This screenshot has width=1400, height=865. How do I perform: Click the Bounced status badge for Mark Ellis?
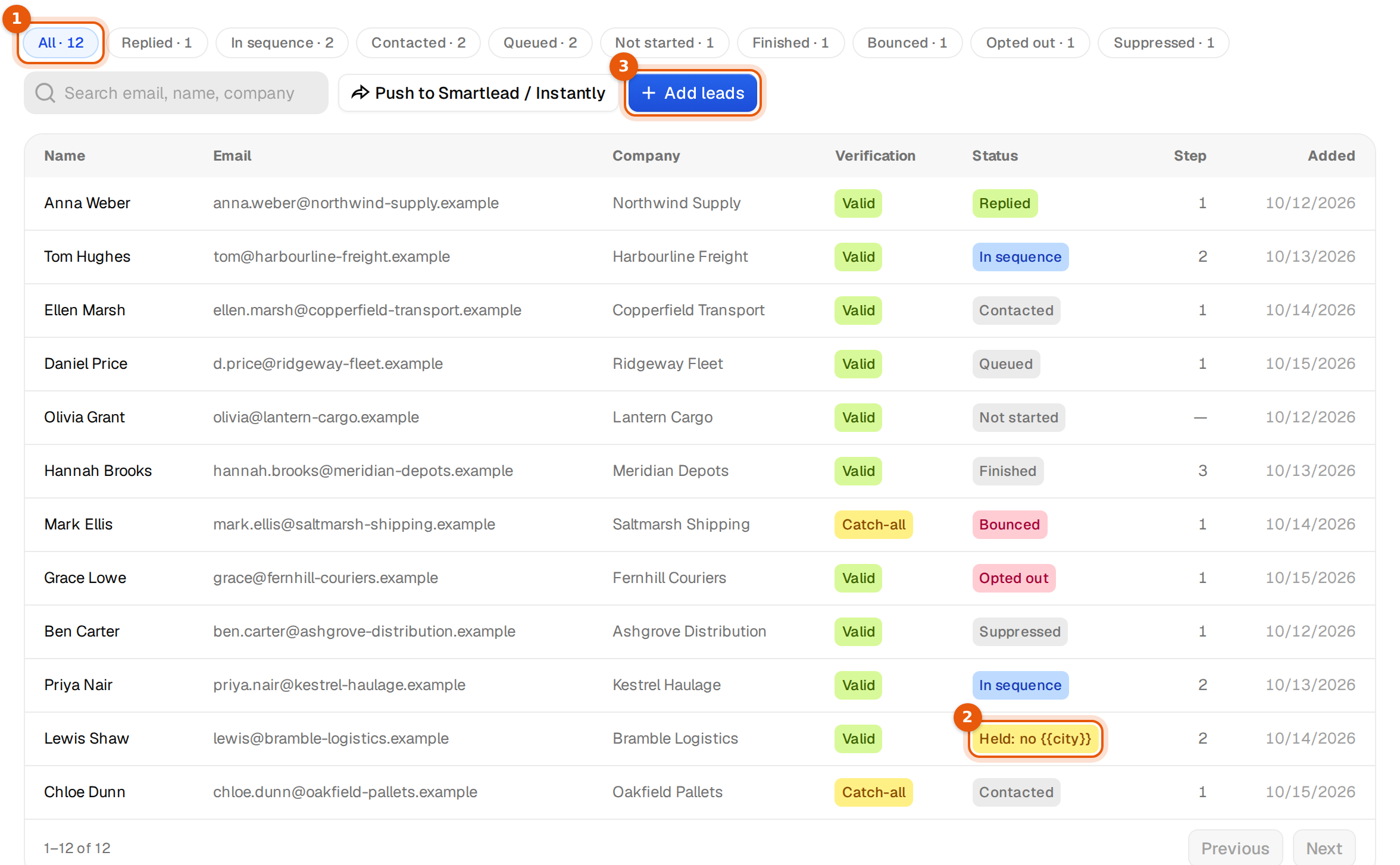coord(1010,524)
